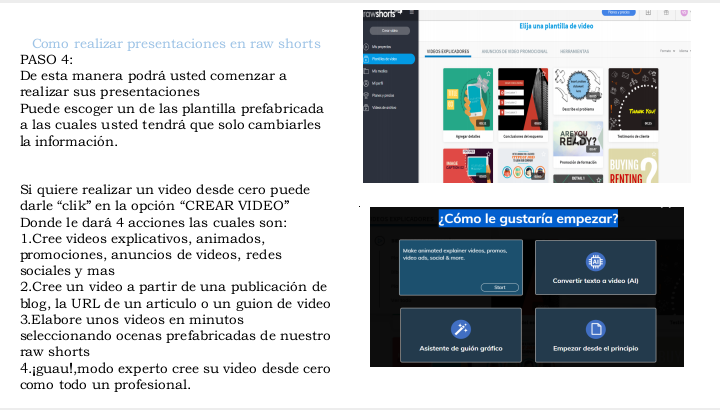Click the magic wand storyboard icon
The height and width of the screenshot is (410, 720).
[461, 329]
